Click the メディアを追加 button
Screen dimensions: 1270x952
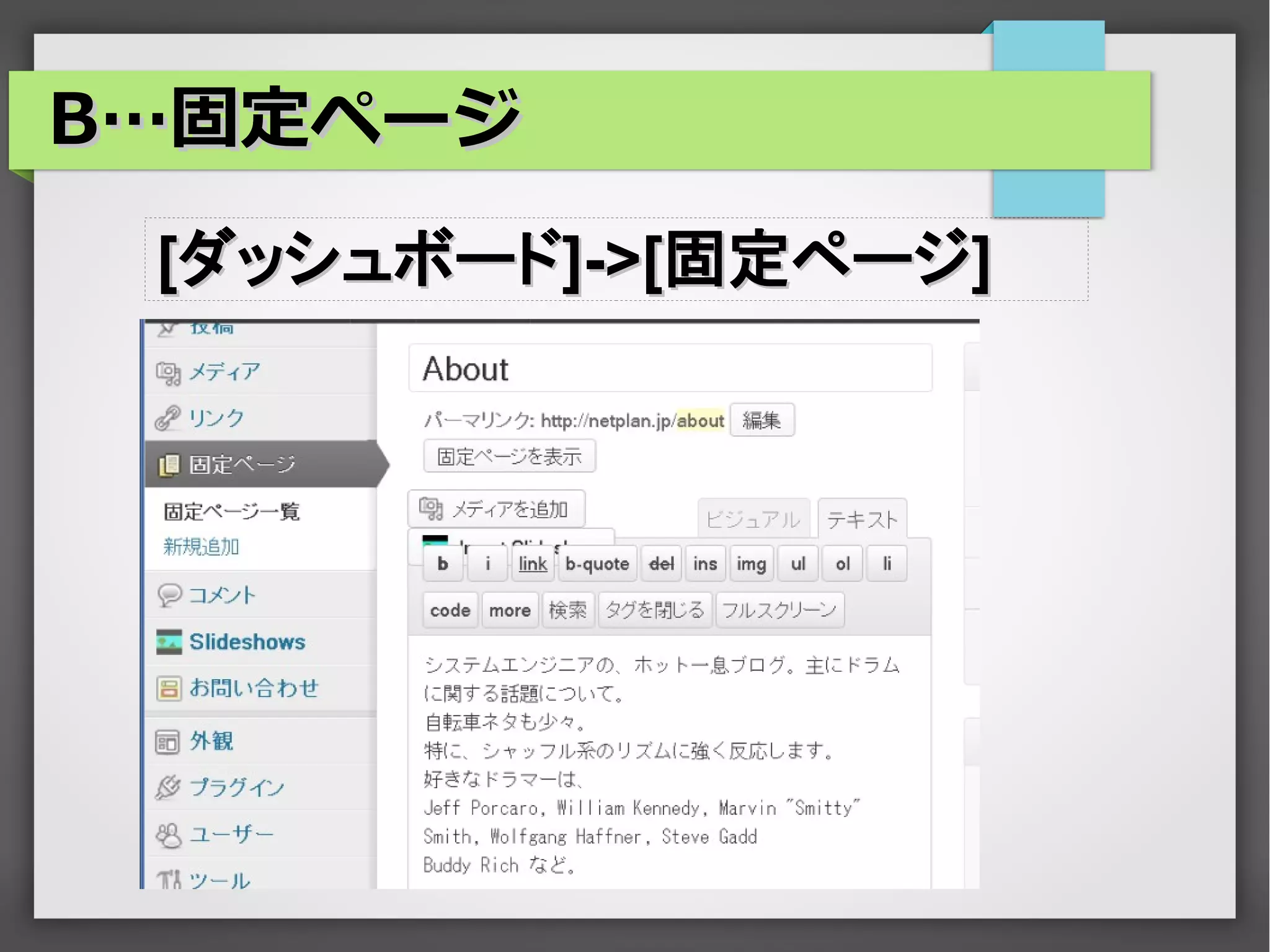(x=496, y=509)
